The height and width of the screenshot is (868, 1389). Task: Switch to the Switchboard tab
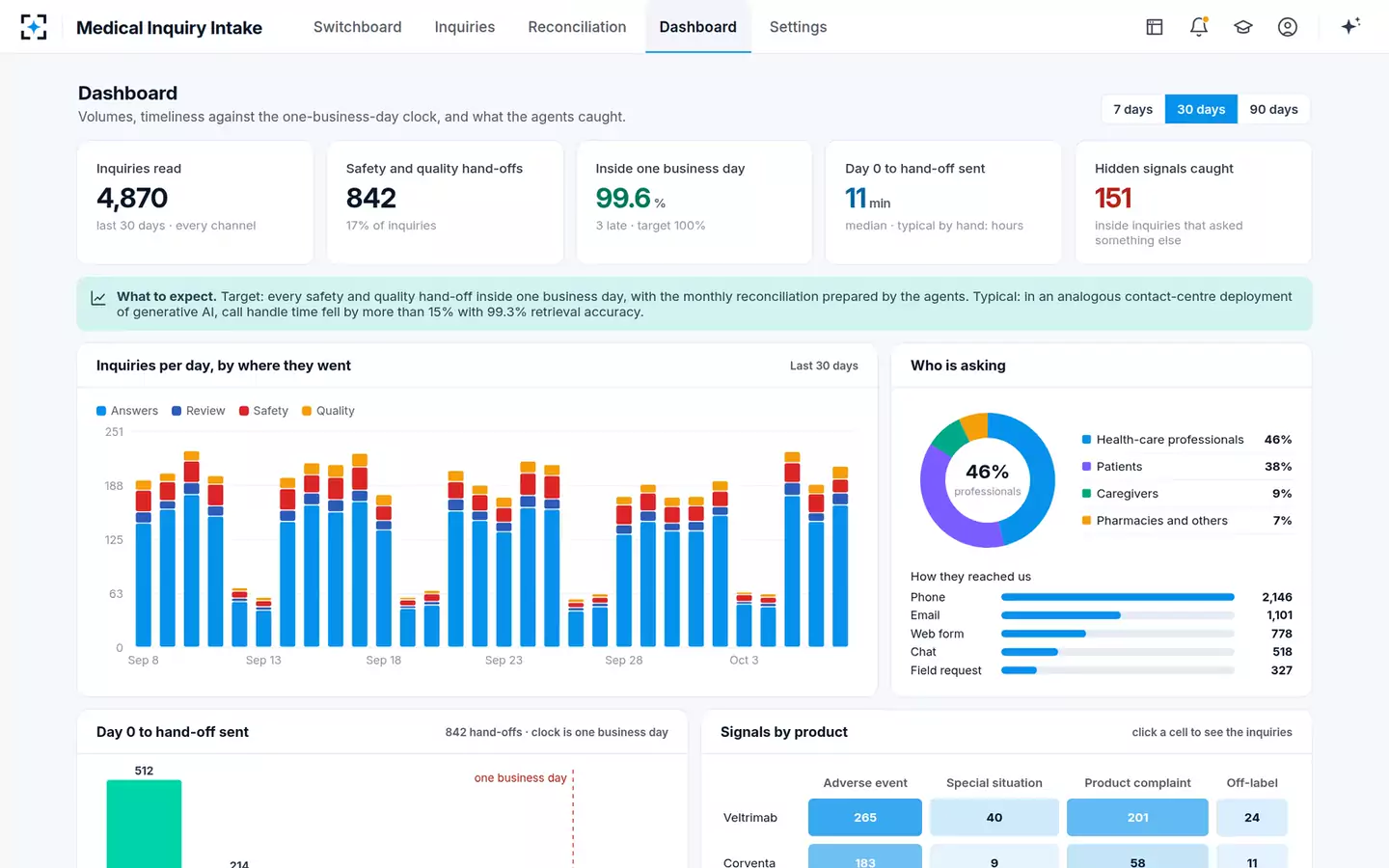(357, 27)
